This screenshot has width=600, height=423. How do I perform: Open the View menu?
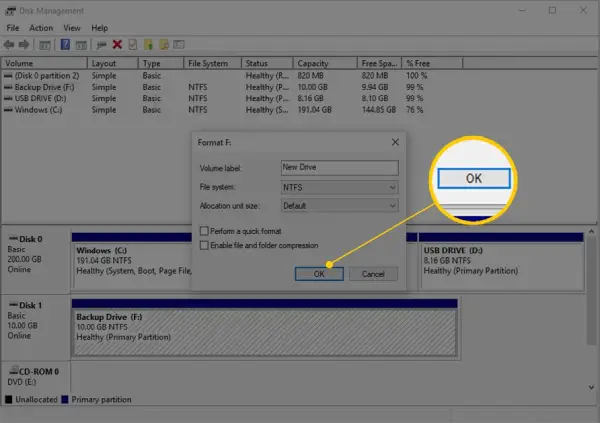[72, 28]
